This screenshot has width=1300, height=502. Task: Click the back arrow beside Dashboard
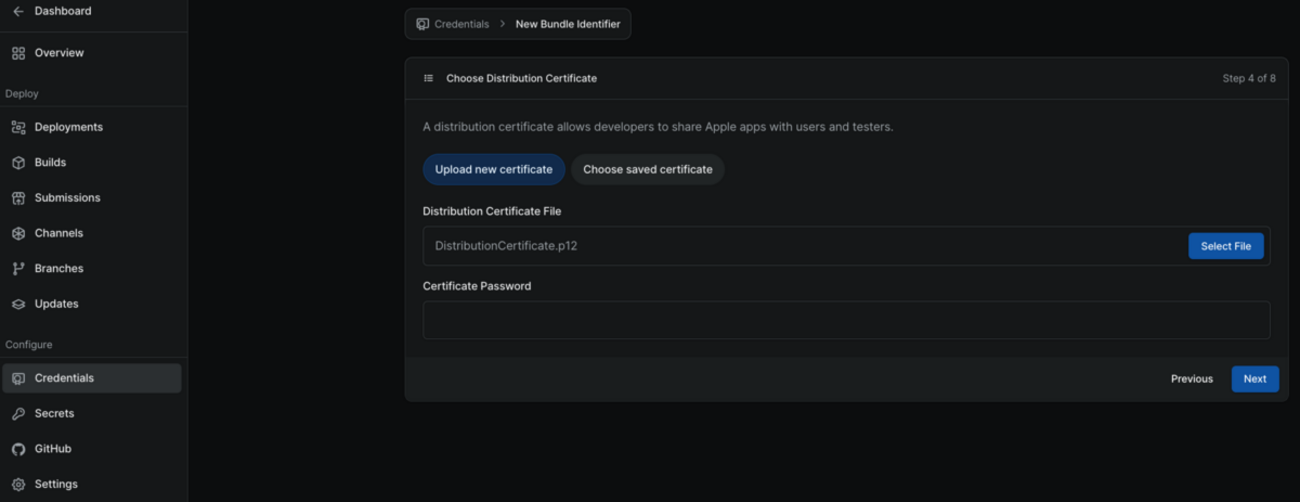point(18,11)
